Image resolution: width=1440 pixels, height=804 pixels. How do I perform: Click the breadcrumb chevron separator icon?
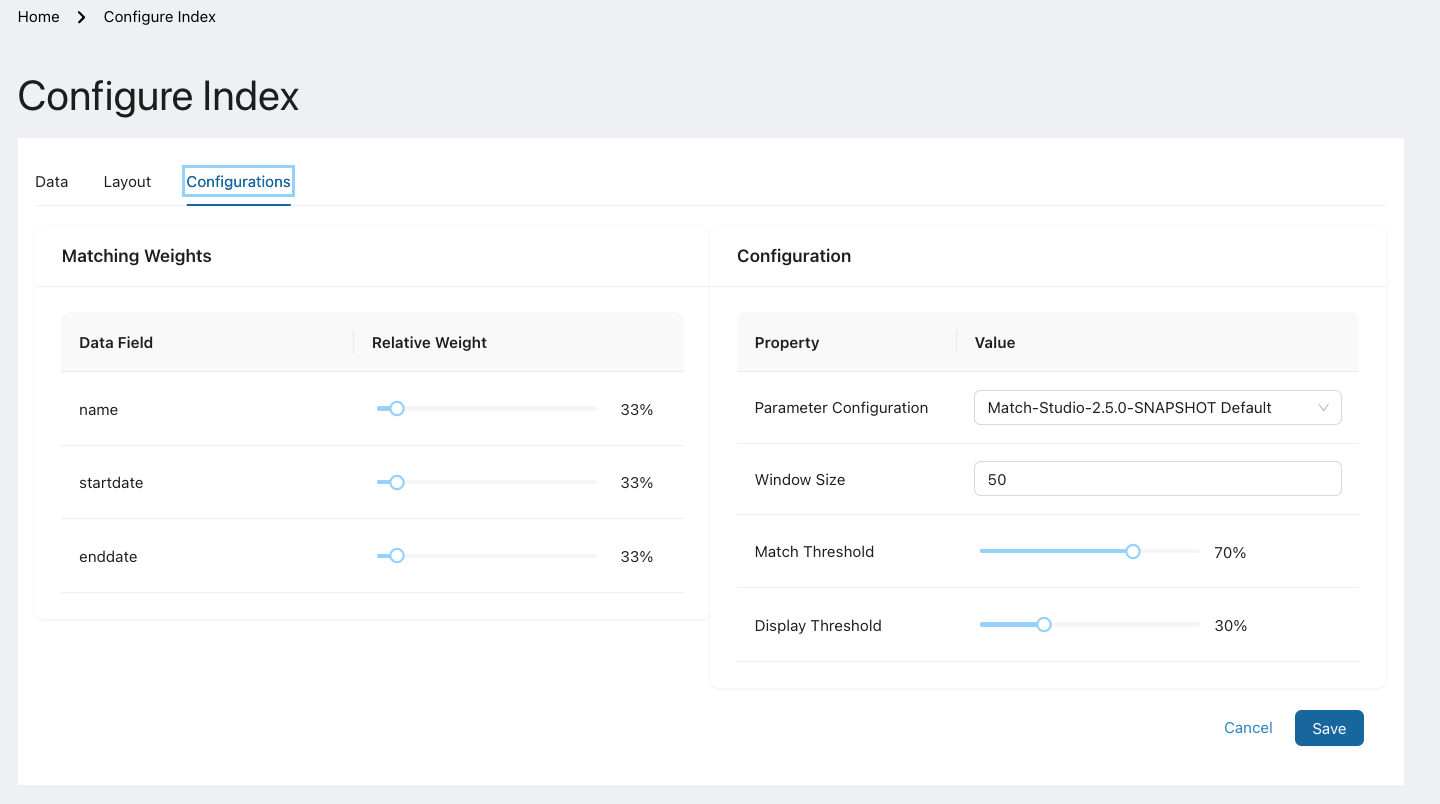click(82, 17)
